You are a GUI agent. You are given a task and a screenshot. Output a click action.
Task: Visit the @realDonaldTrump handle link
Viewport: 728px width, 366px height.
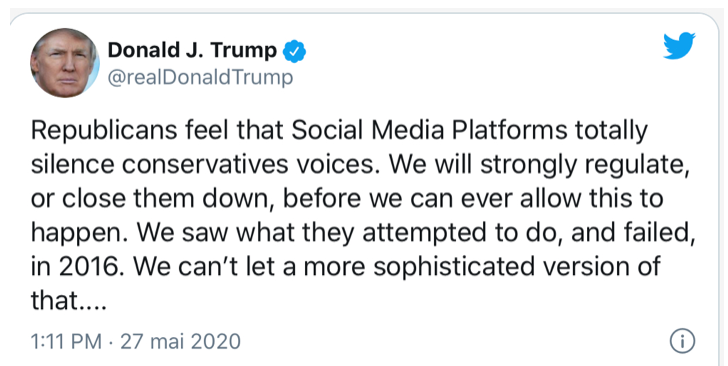click(x=200, y=78)
